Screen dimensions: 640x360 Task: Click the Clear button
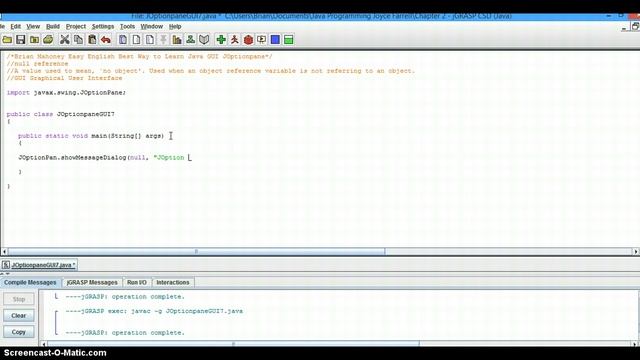(19, 316)
